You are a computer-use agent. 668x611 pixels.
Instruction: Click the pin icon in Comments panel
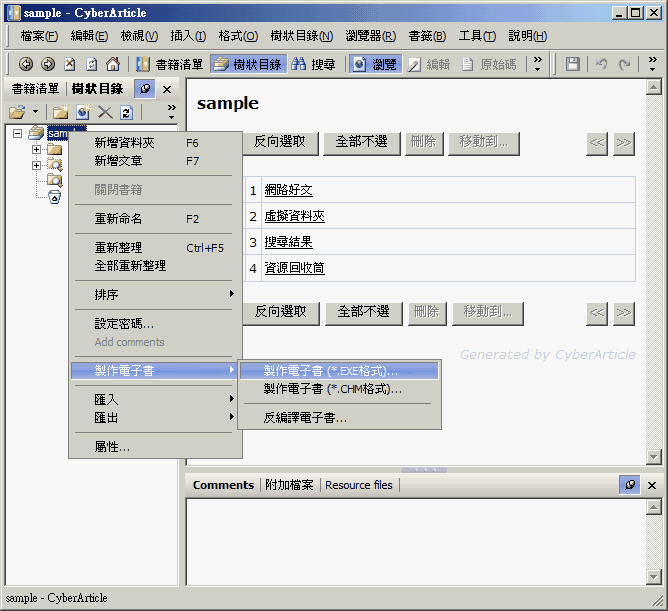tap(629, 485)
